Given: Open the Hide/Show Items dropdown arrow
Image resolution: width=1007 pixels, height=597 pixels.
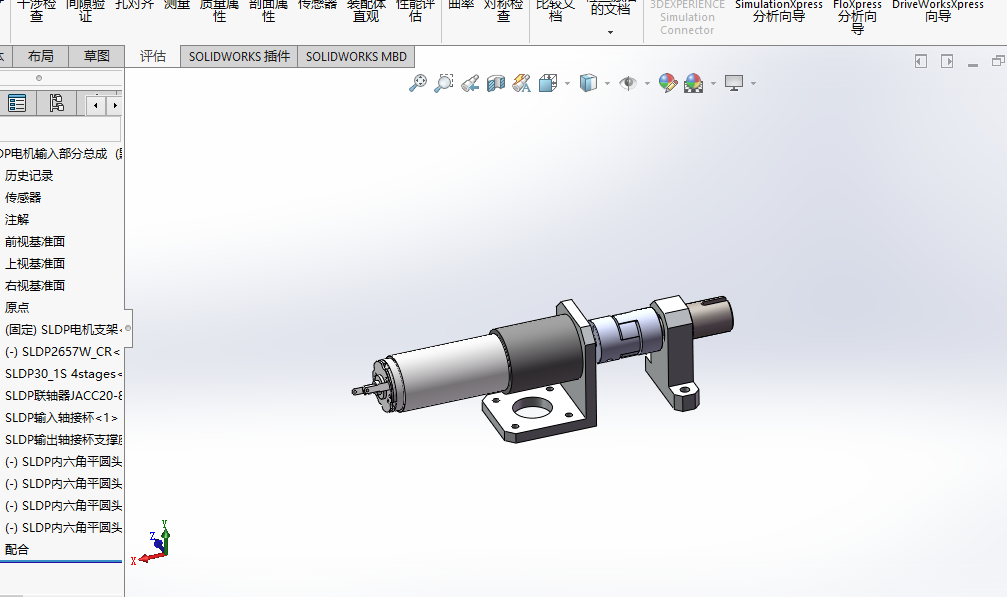Looking at the screenshot, I should 647,83.
